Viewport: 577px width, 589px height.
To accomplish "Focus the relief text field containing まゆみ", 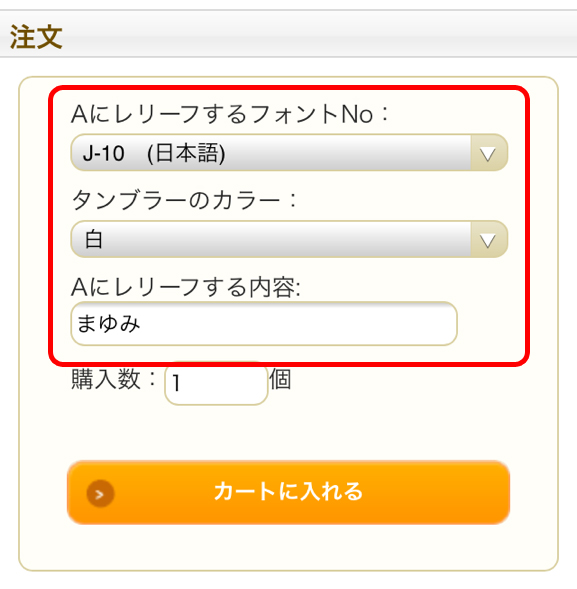I will 264,323.
